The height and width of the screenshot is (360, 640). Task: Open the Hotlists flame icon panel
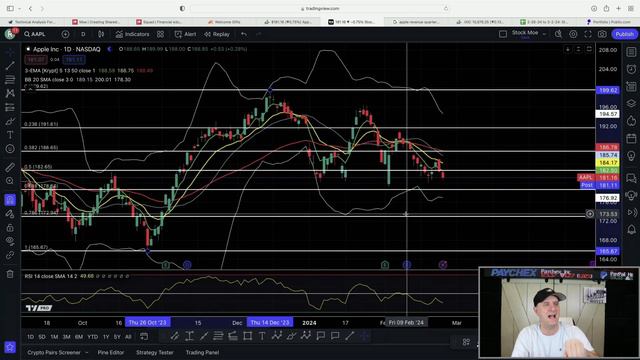click(631, 121)
